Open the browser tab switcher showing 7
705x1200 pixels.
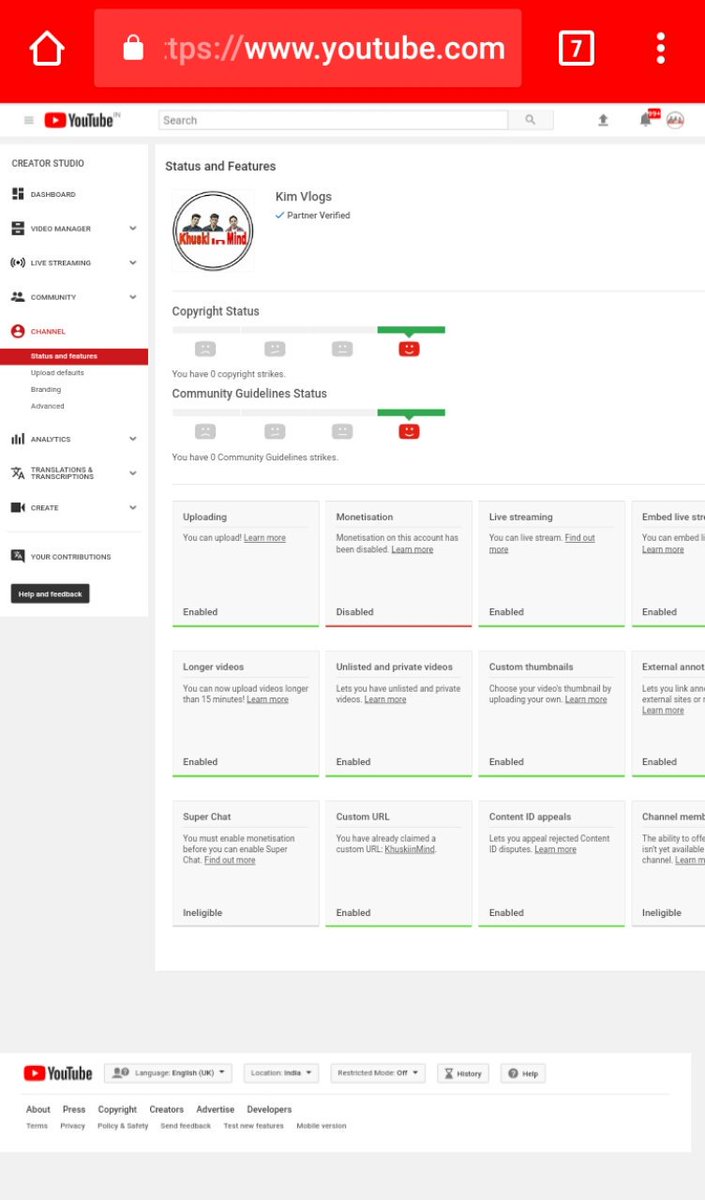pos(576,48)
